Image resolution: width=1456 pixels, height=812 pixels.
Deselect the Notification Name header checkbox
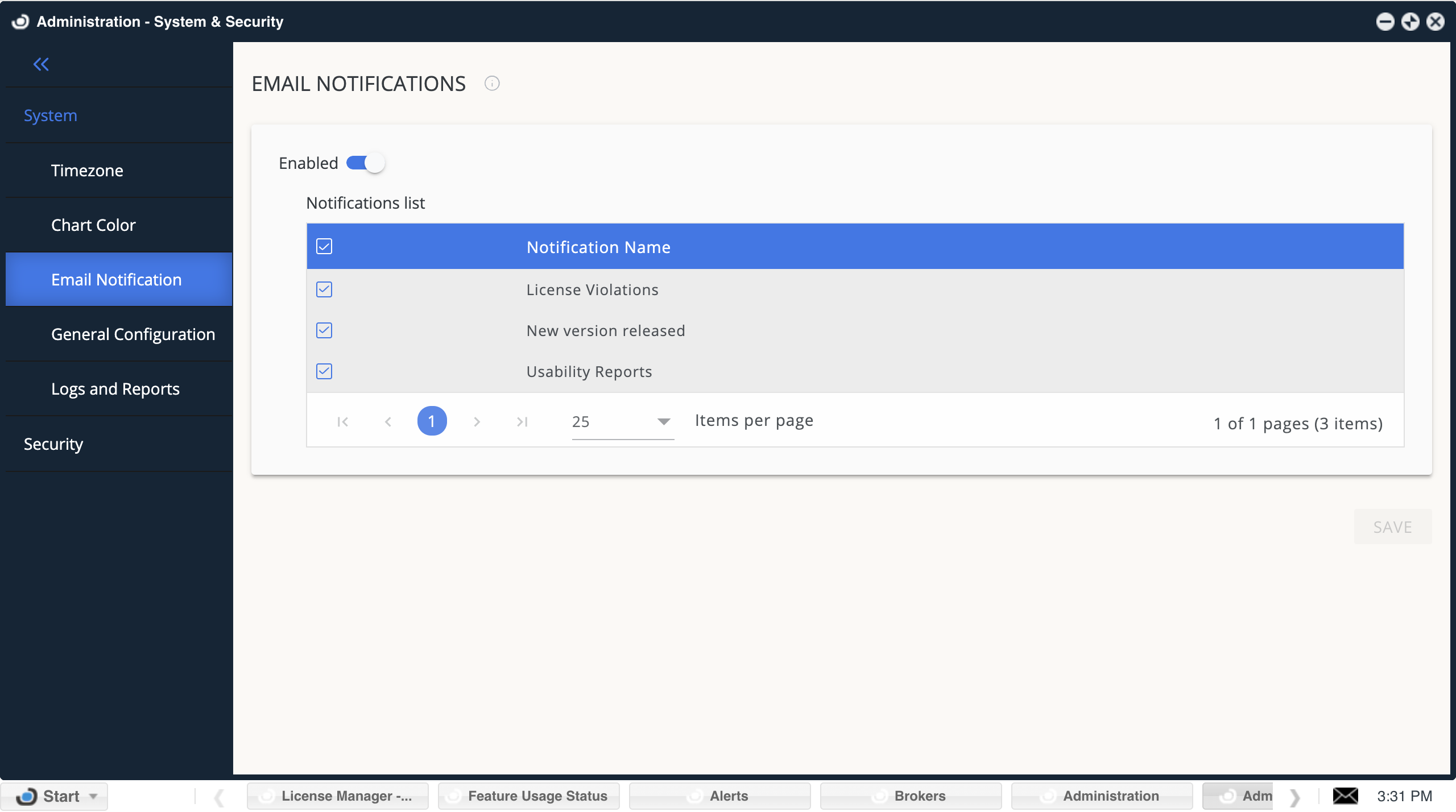tap(324, 247)
